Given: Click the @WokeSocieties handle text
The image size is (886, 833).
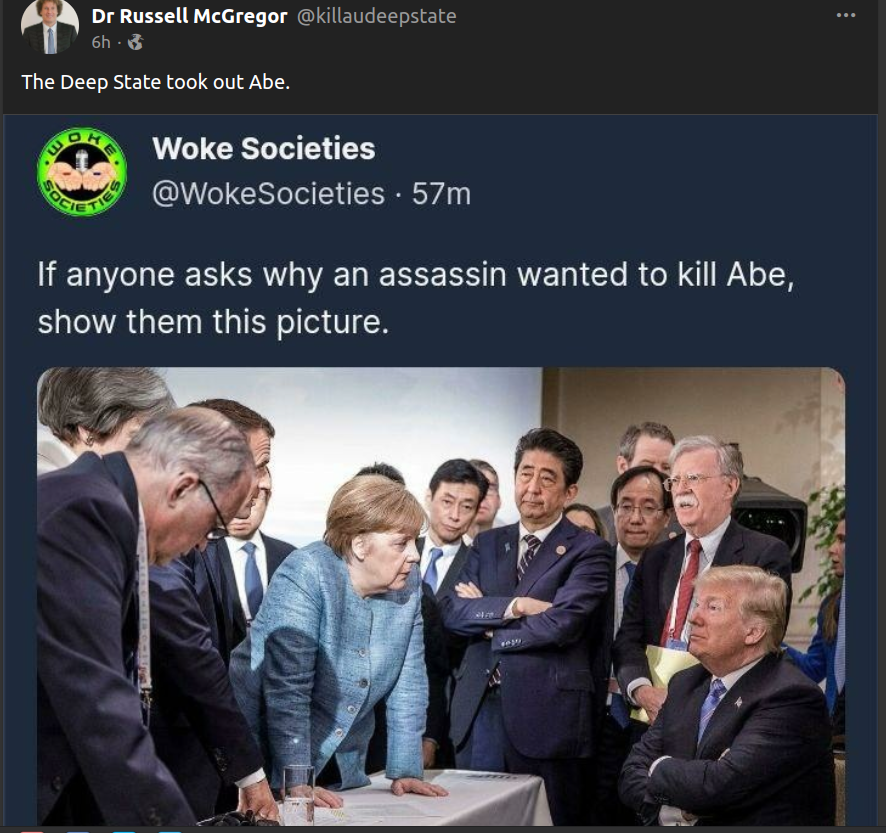Looking at the screenshot, I should tap(268, 194).
